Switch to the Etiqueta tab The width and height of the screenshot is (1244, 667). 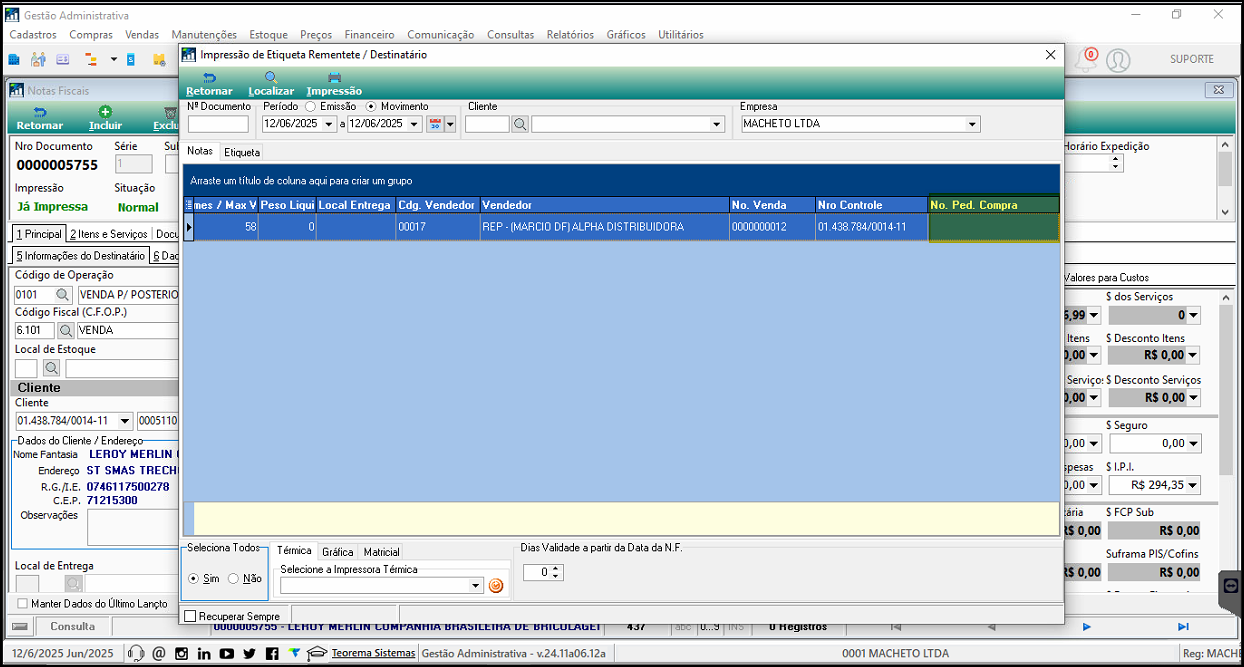tap(242, 152)
